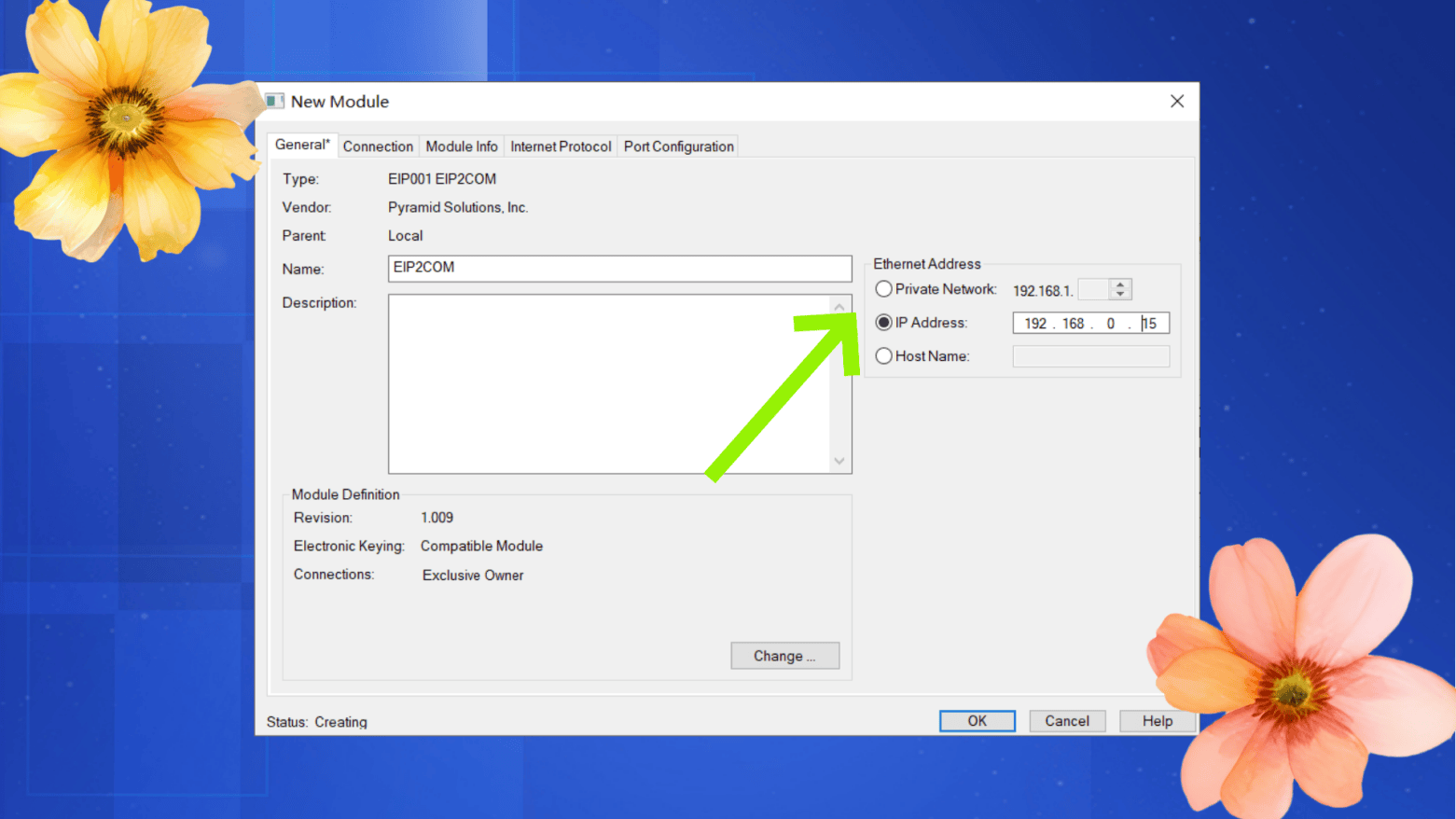Click the last IP octet 15
Screen dimensions: 1456x819
[1149, 324]
